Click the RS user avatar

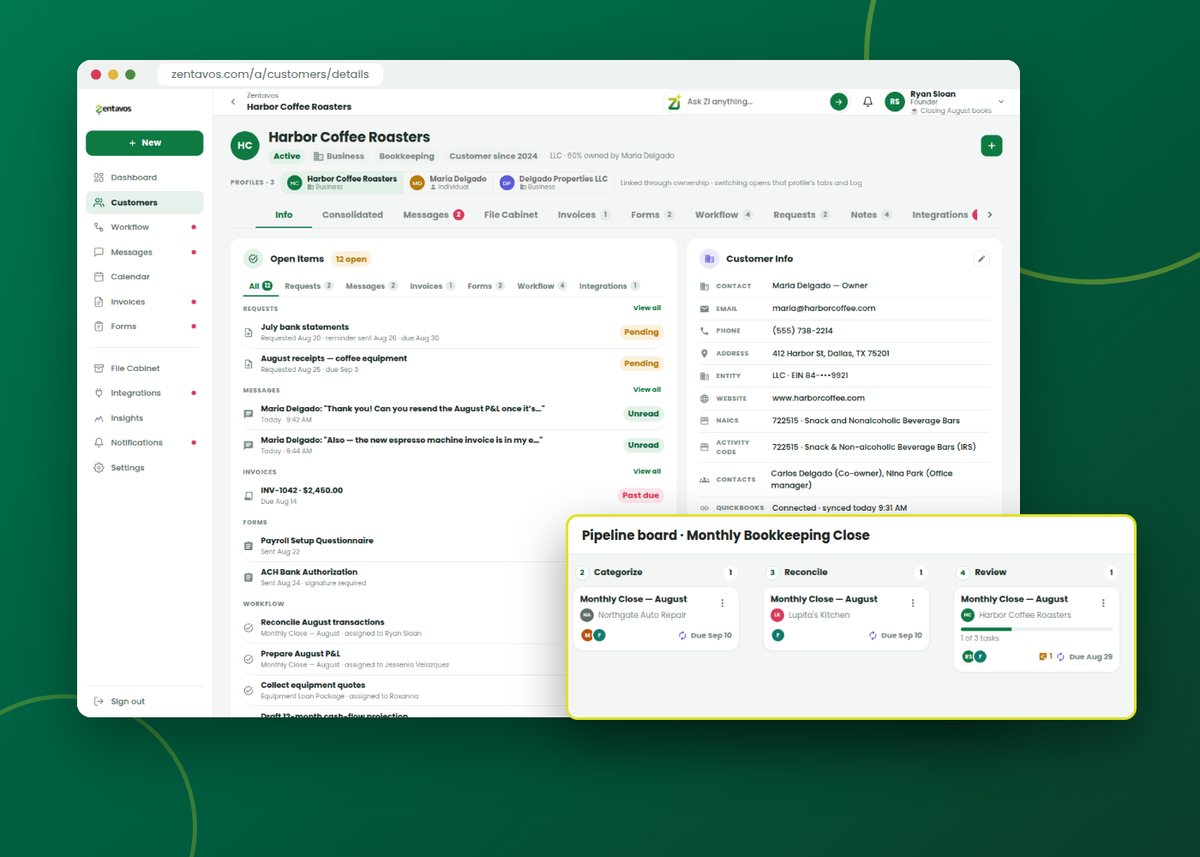895,102
